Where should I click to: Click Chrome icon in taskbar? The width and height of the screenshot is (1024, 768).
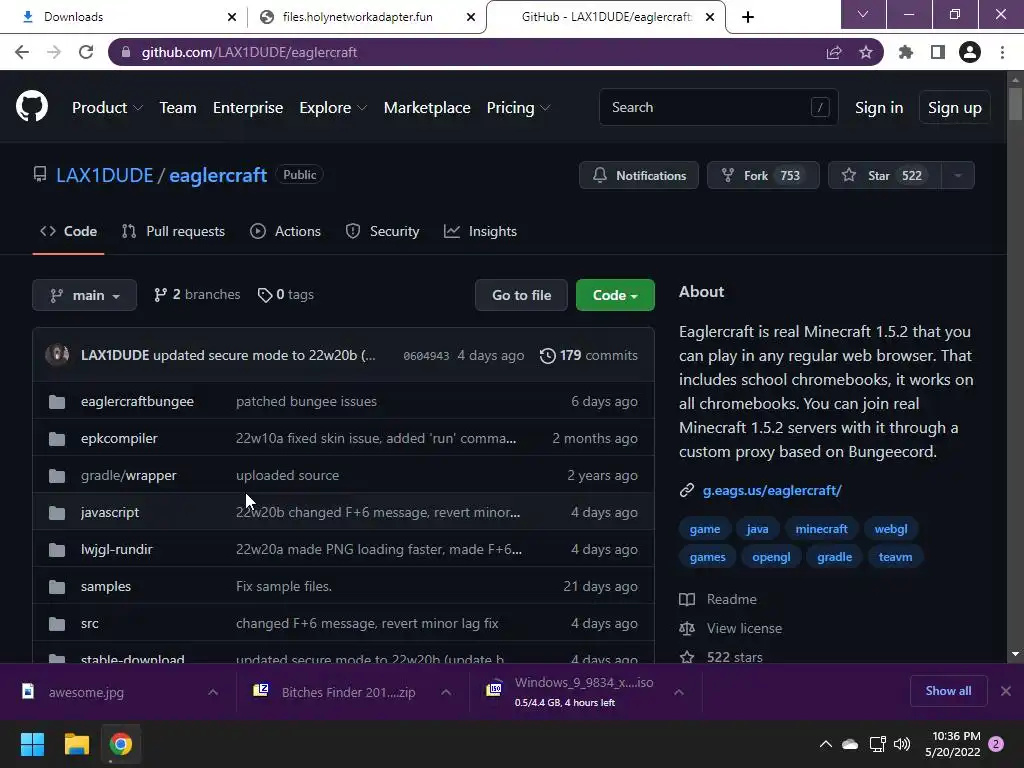tap(120, 744)
